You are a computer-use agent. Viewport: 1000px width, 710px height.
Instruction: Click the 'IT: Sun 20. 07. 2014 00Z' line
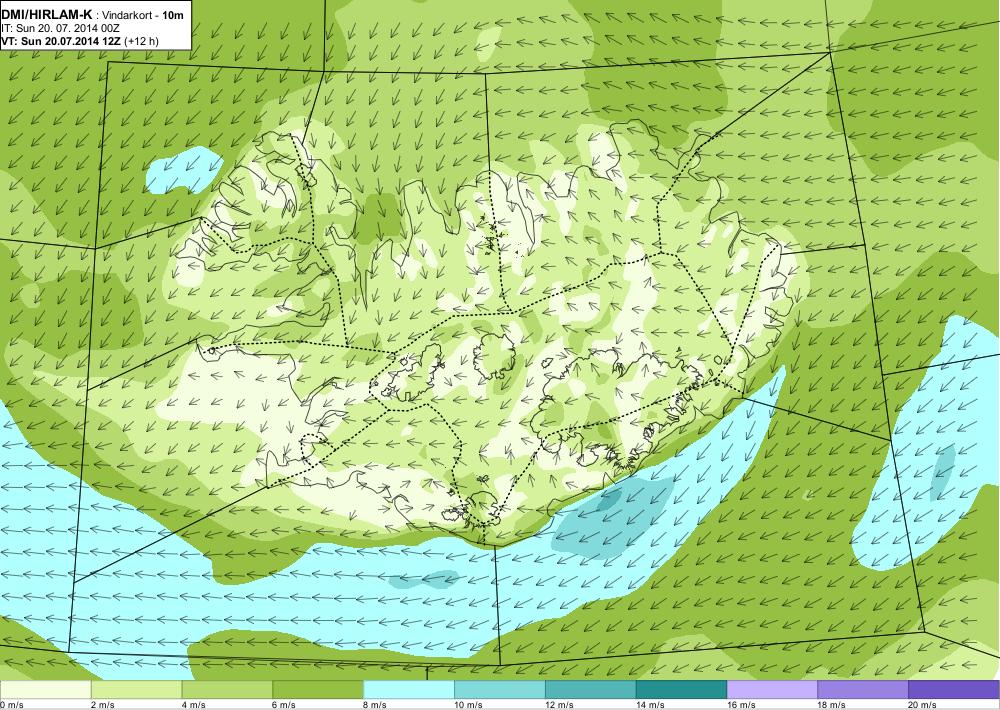pos(61,29)
